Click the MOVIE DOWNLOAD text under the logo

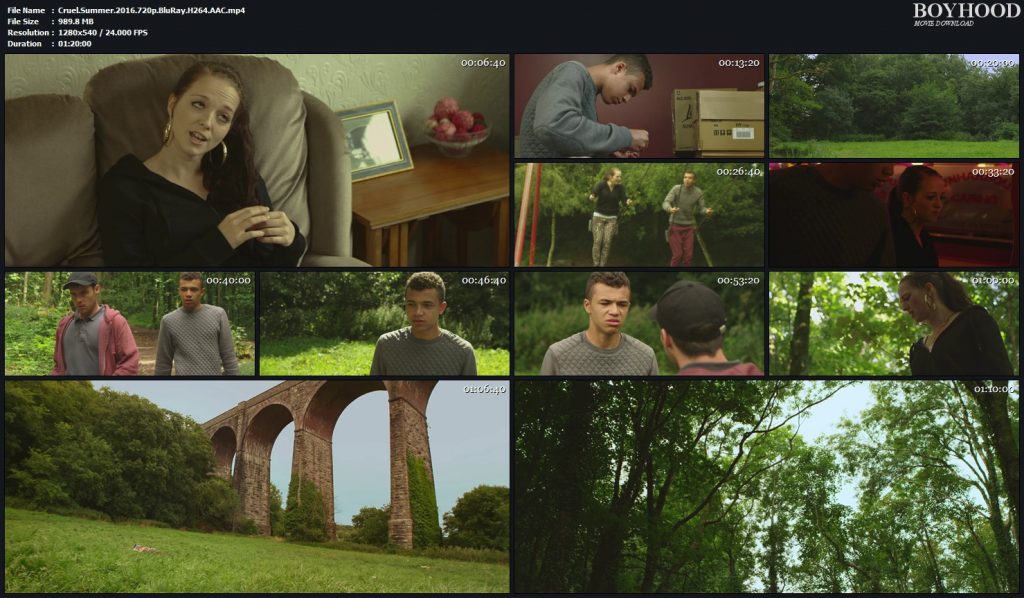point(943,23)
